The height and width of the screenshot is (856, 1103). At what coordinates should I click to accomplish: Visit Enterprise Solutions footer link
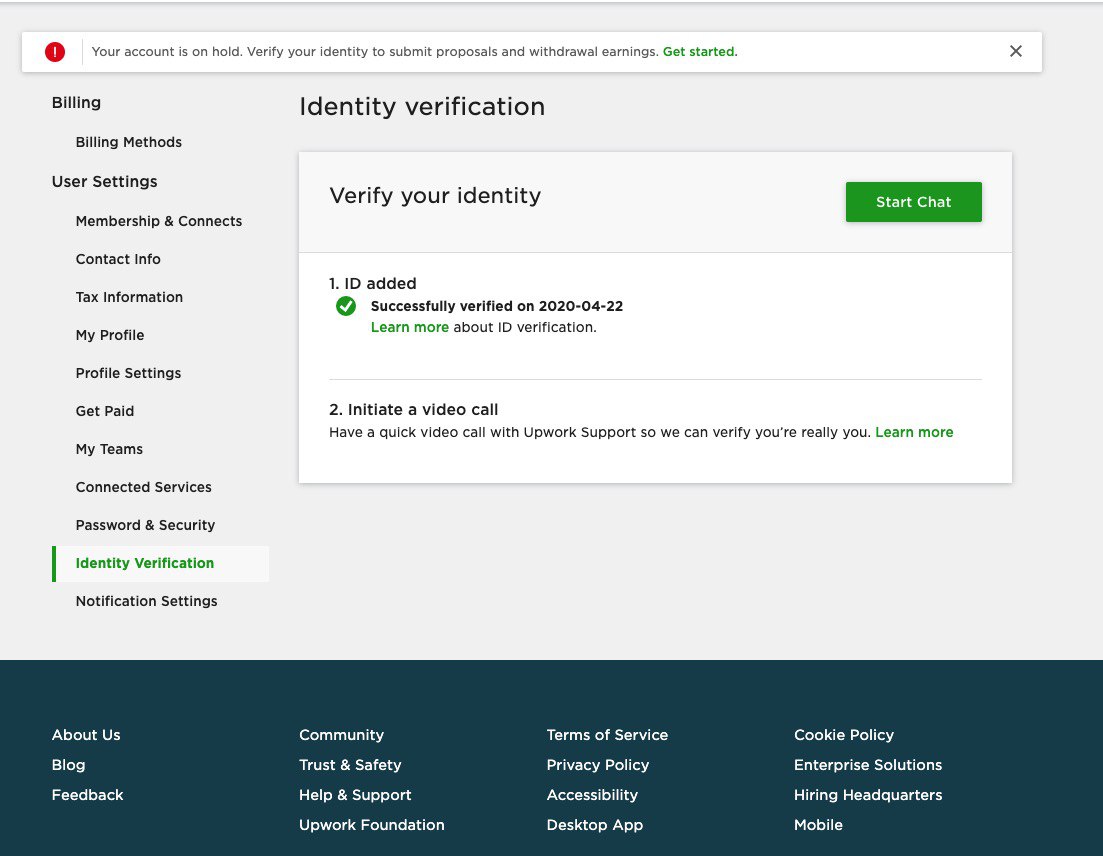pos(868,765)
